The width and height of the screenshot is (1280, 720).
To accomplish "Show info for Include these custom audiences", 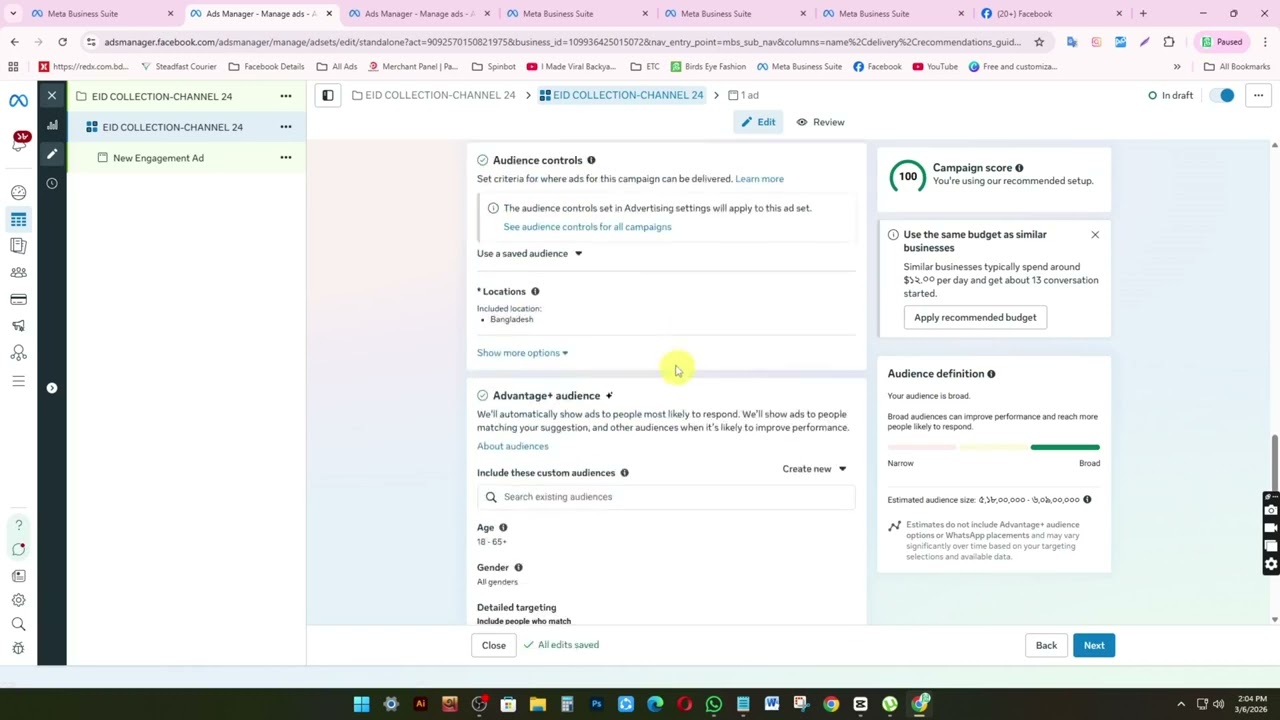I will click(x=624, y=473).
